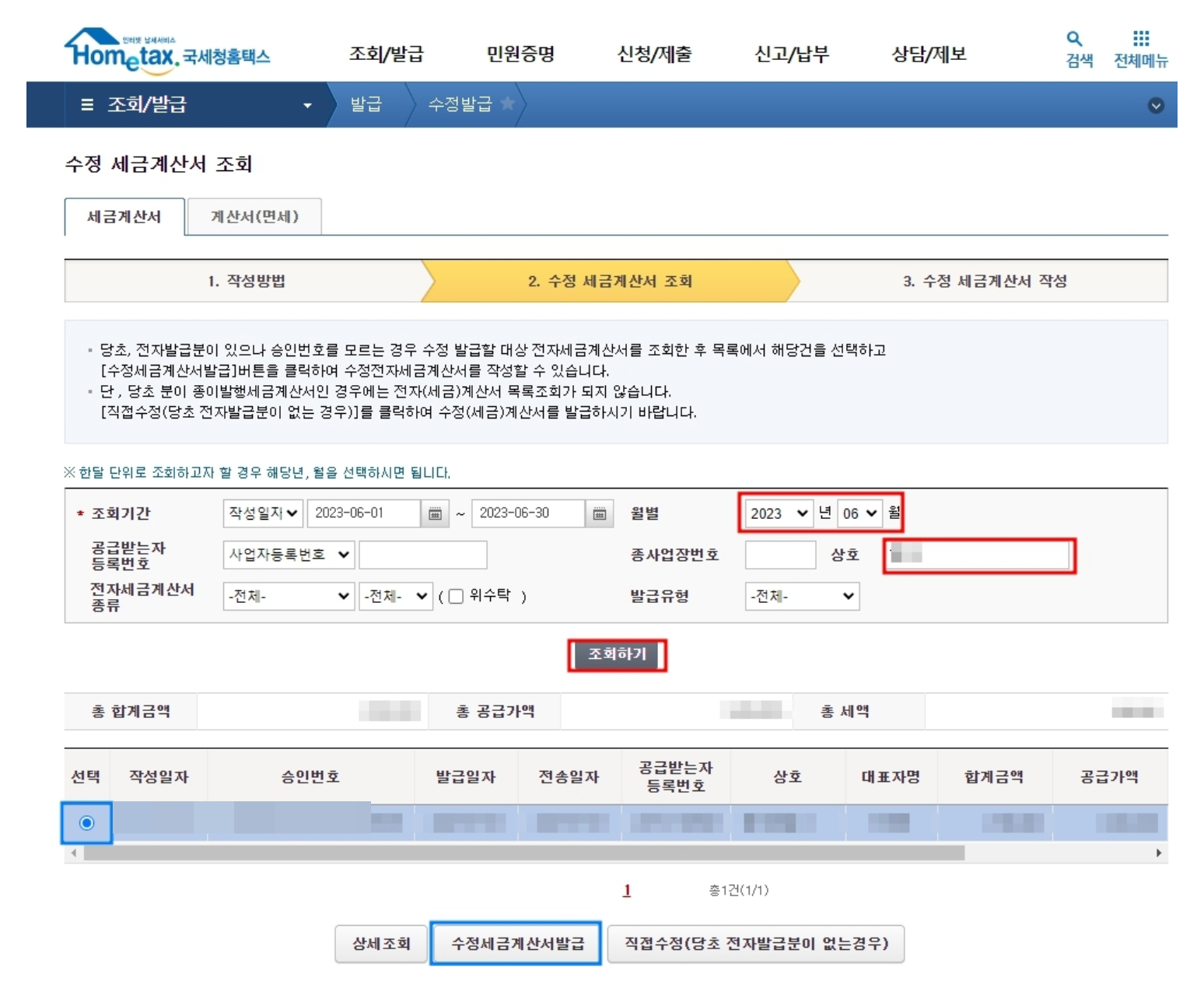This screenshot has width=1204, height=1002.
Task: Open the 발급유형 -전체- dropdown
Action: click(802, 596)
